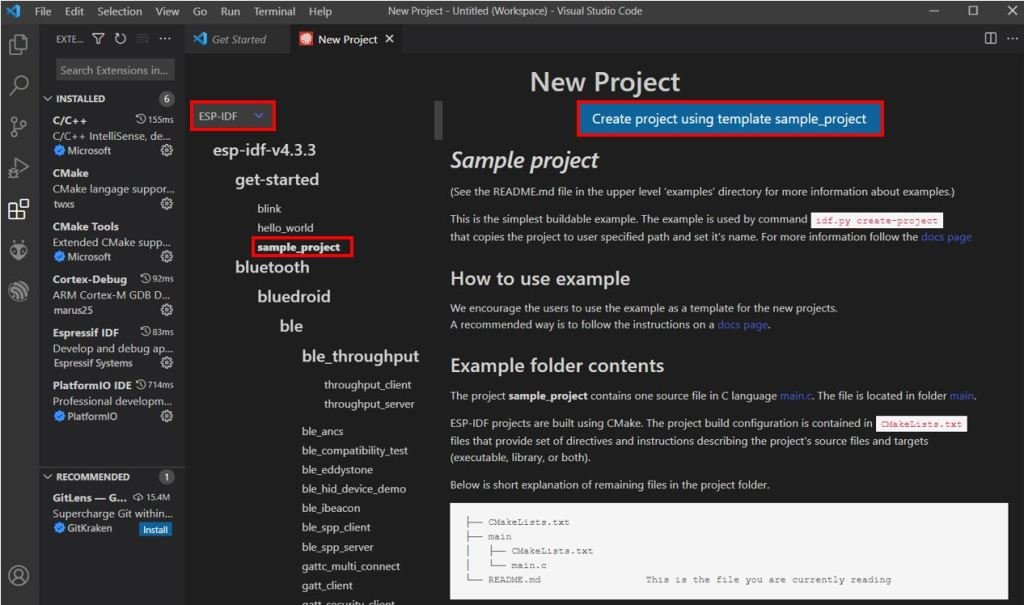The height and width of the screenshot is (605, 1024).
Task: Refresh the extensions list
Action: click(120, 39)
